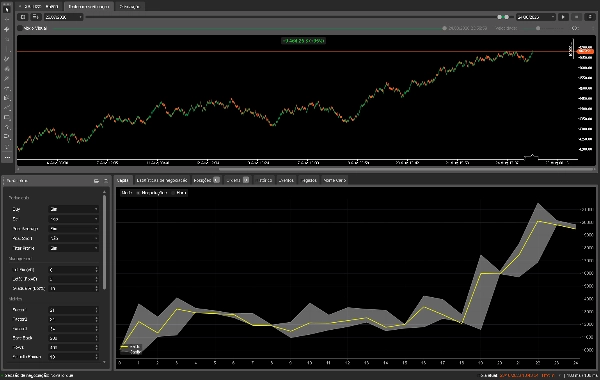Toggle the Modo Visual switch
600x380 pixels.
pos(20,28)
